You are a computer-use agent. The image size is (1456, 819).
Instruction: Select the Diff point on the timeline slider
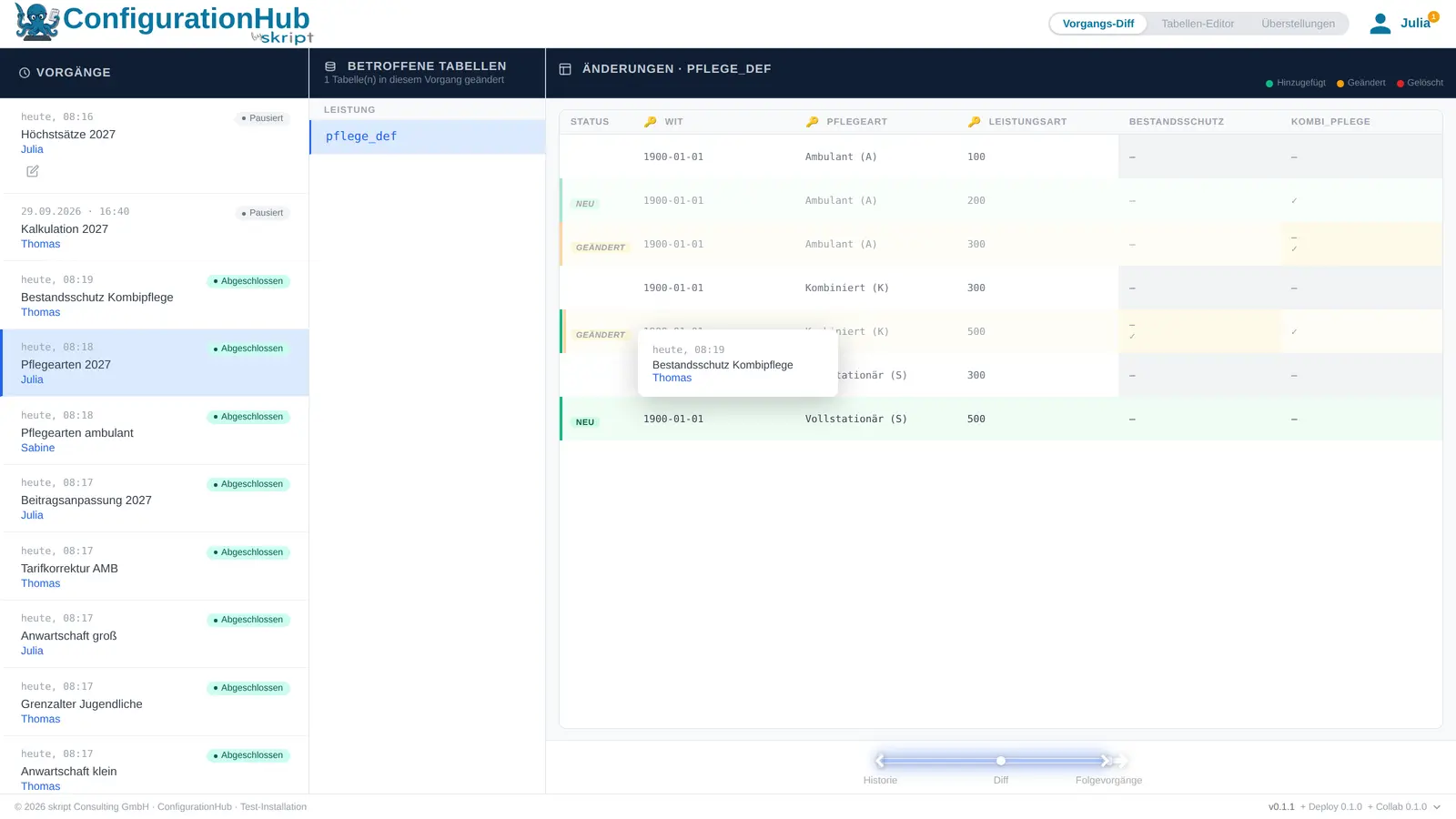pos(1001,761)
